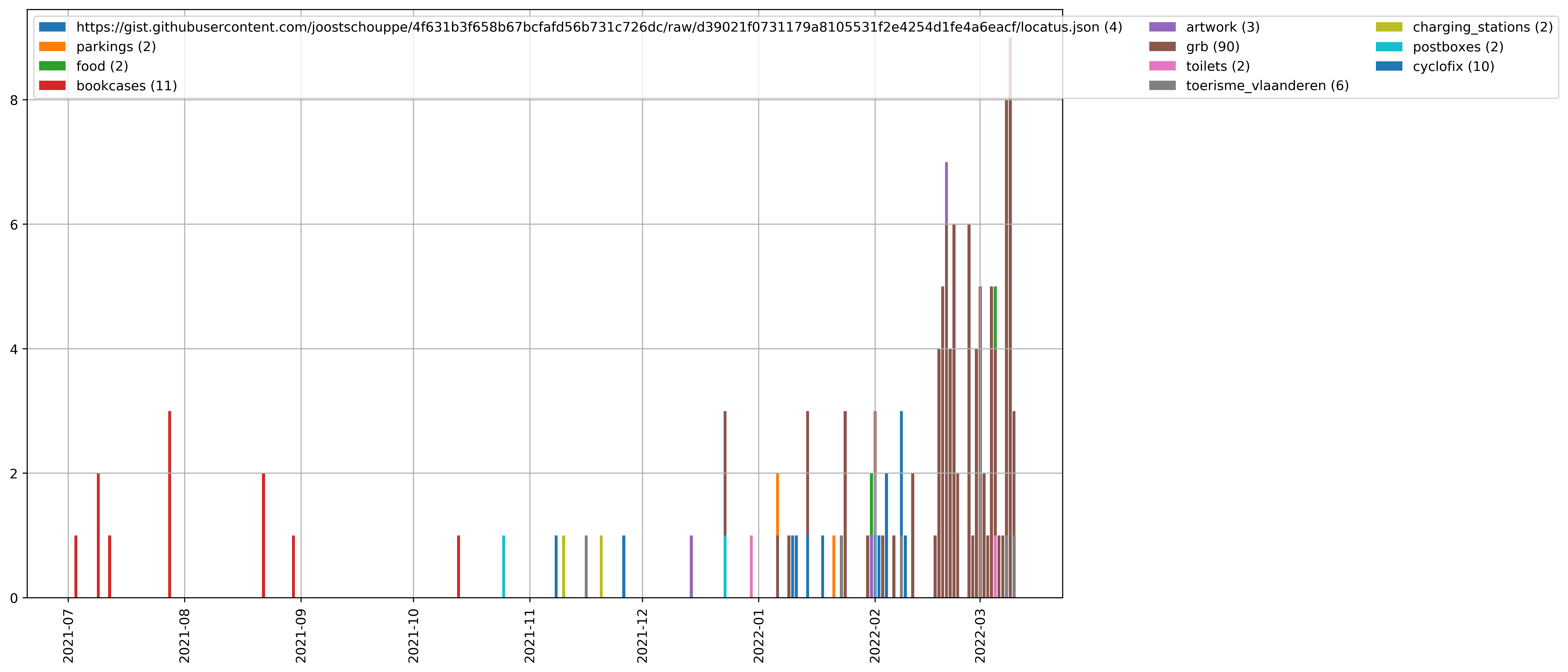
Task: Click the 2021-08 x-axis tick label
Action: (x=184, y=635)
